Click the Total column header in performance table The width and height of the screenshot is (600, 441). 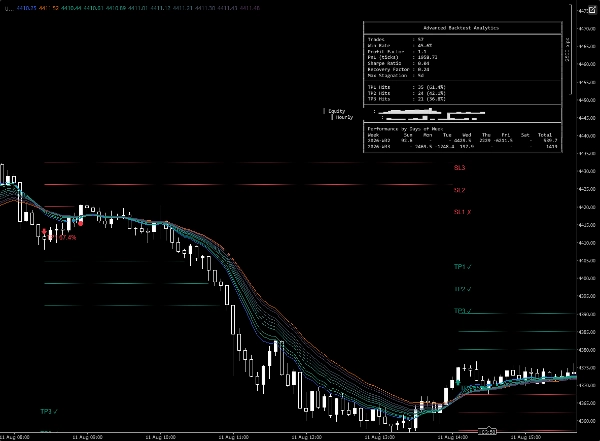point(545,135)
